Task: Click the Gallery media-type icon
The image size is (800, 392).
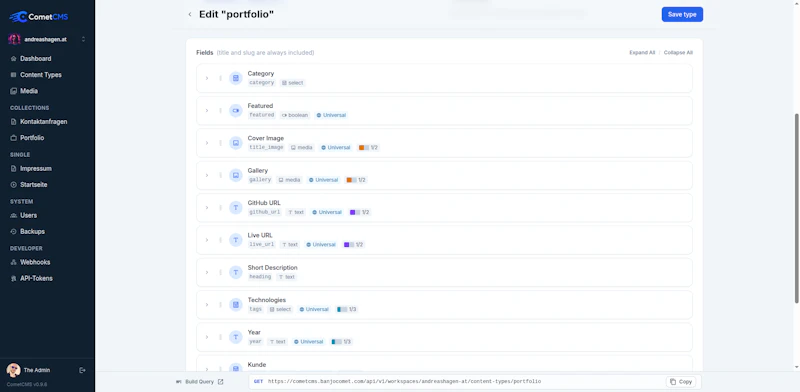Action: pos(236,176)
